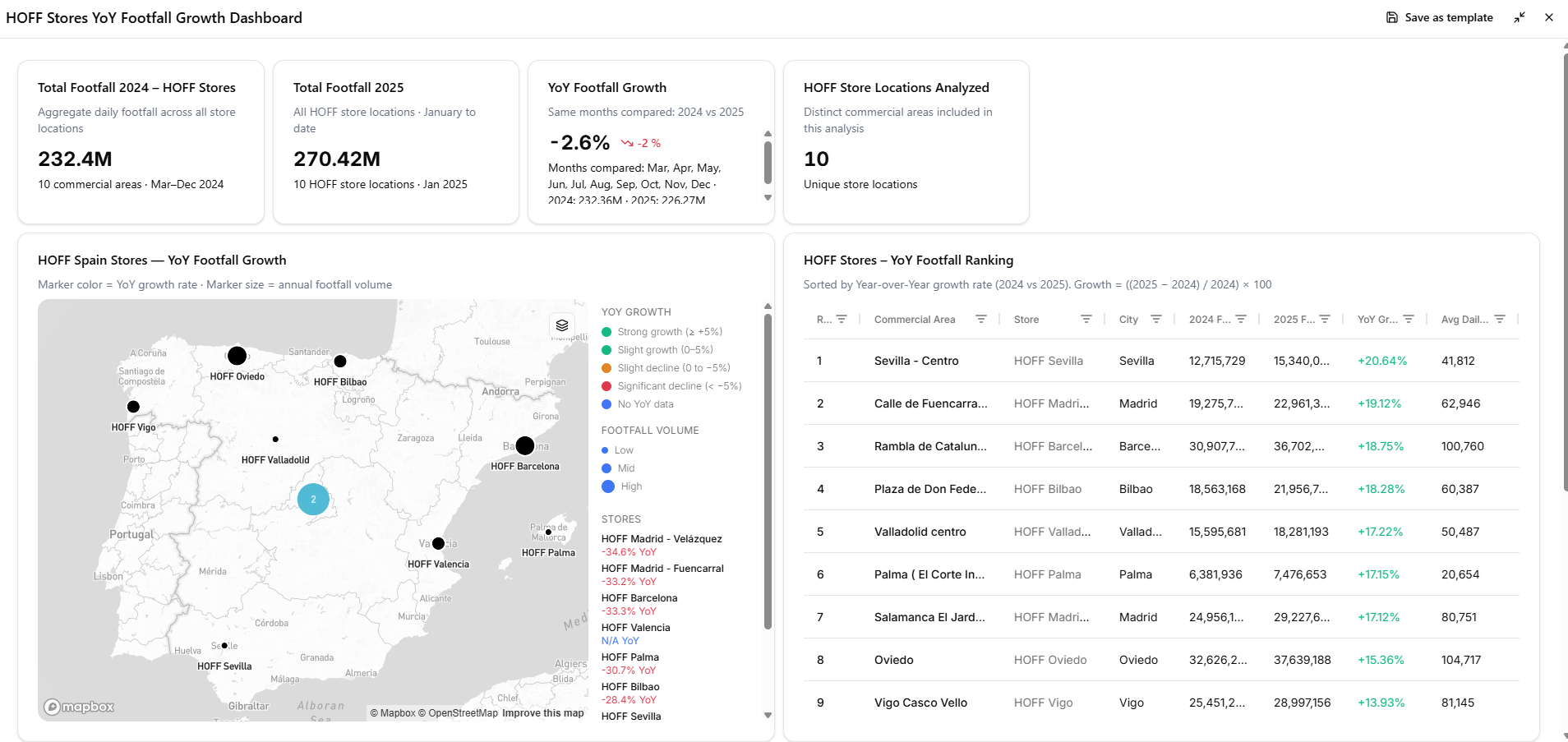Open the map layers icon on the map
The height and width of the screenshot is (742, 1568).
coord(562,325)
